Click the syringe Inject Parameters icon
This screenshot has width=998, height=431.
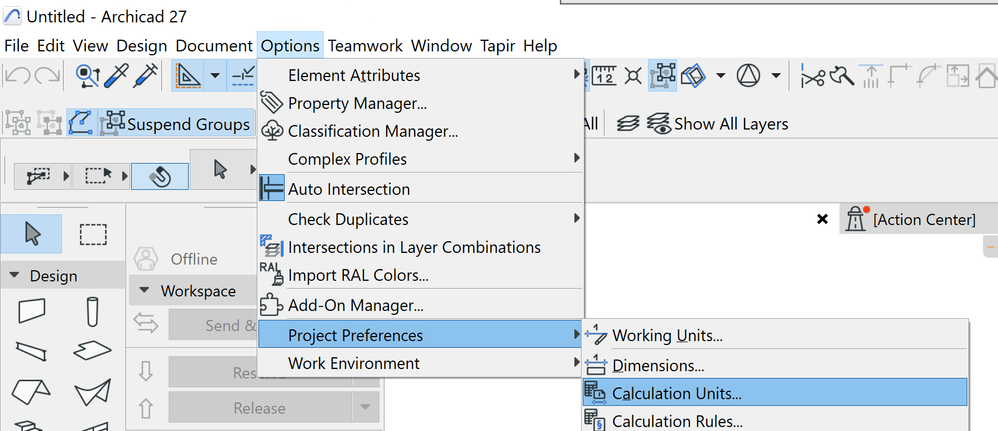pyautogui.click(x=147, y=75)
